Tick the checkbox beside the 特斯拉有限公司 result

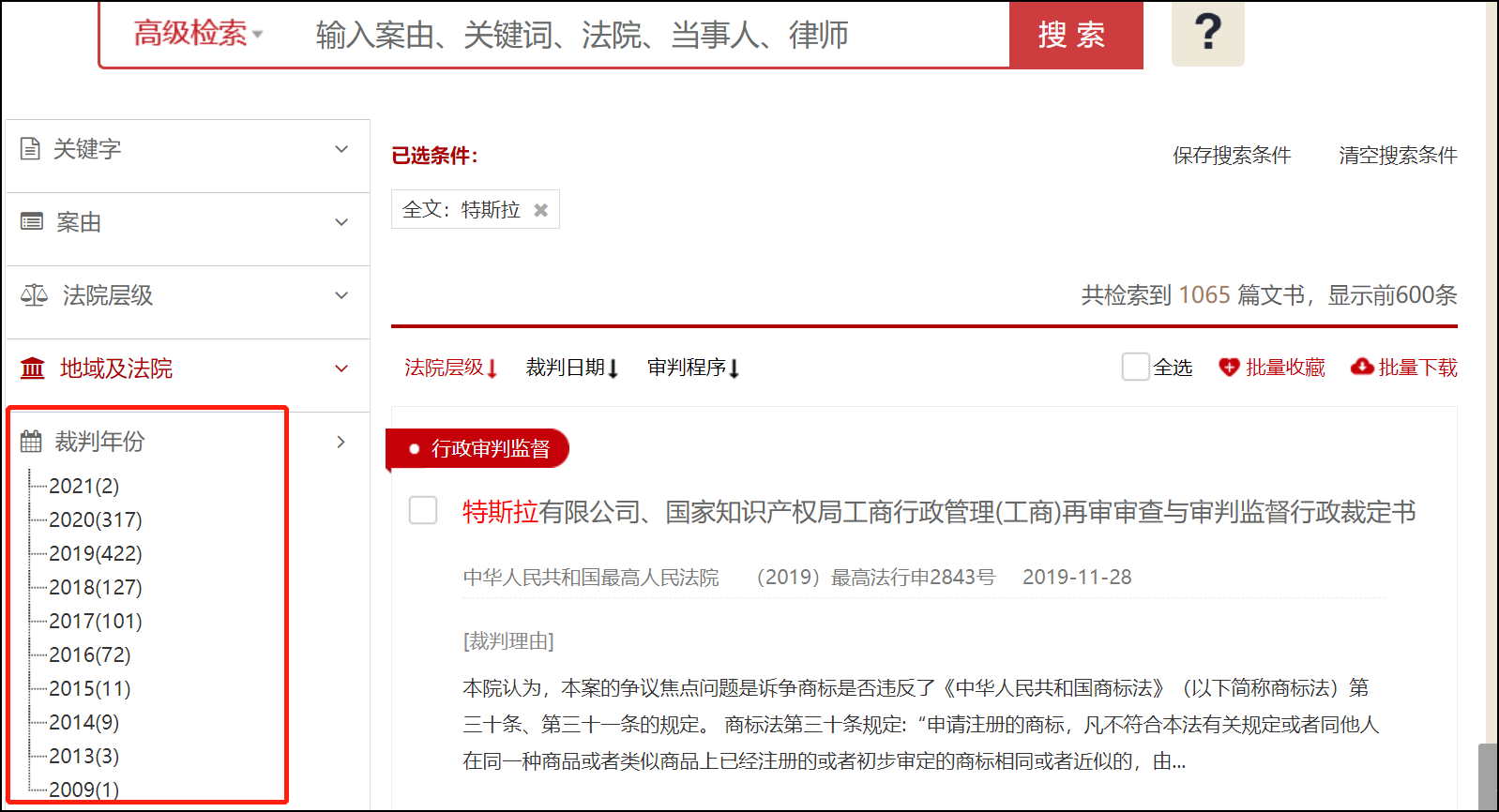423,511
